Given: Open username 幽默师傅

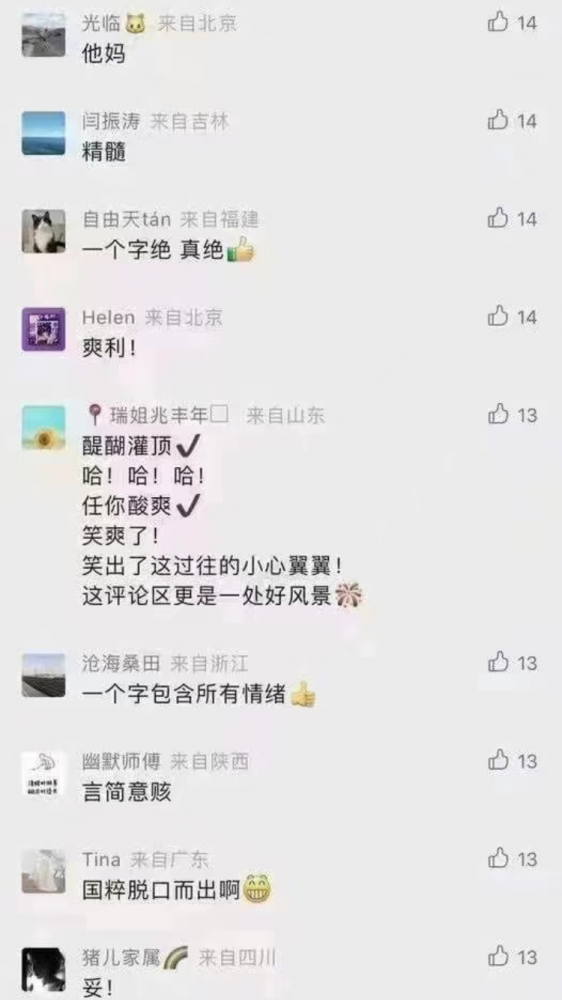Looking at the screenshot, I should click(x=121, y=761).
